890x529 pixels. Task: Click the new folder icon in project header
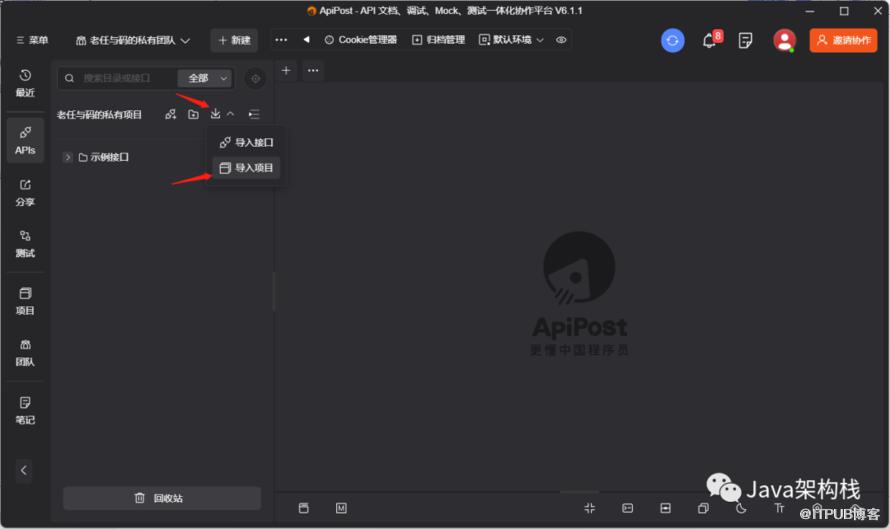pyautogui.click(x=194, y=114)
